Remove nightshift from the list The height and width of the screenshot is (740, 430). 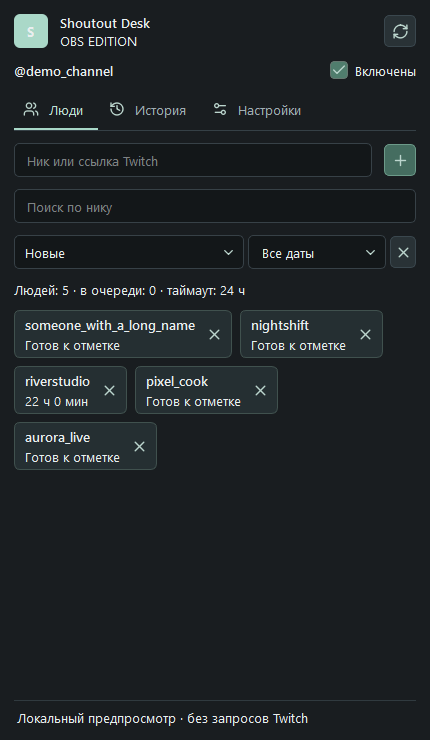(x=365, y=335)
